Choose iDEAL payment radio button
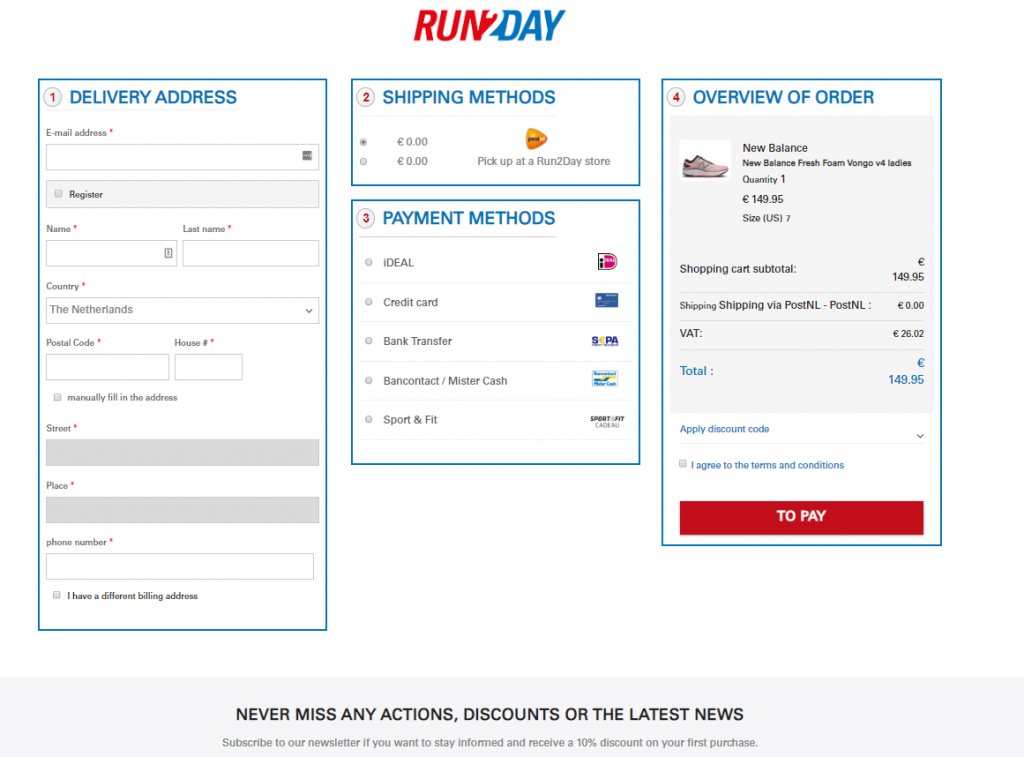Screen dimensions: 1024x757 pyautogui.click(x=369, y=263)
